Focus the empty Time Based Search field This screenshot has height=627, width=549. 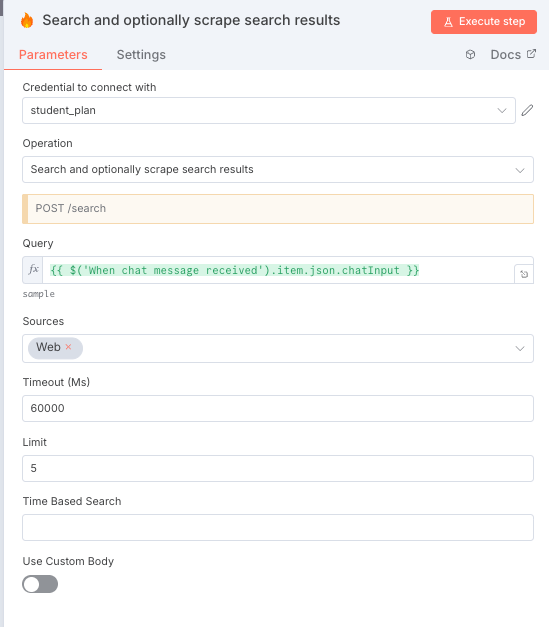pos(278,527)
